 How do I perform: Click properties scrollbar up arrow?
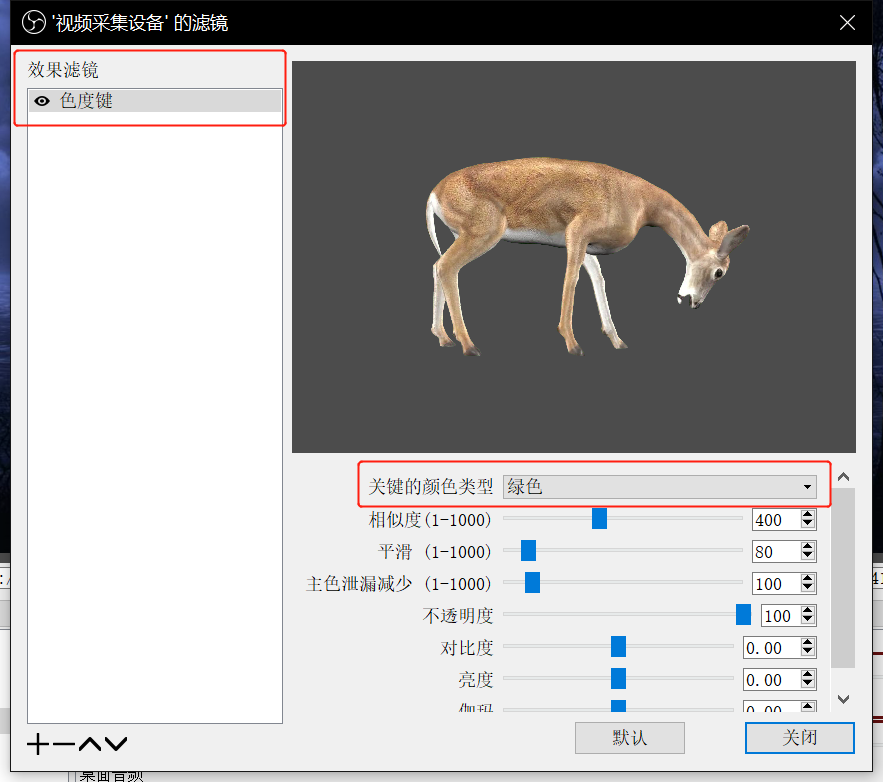(843, 477)
